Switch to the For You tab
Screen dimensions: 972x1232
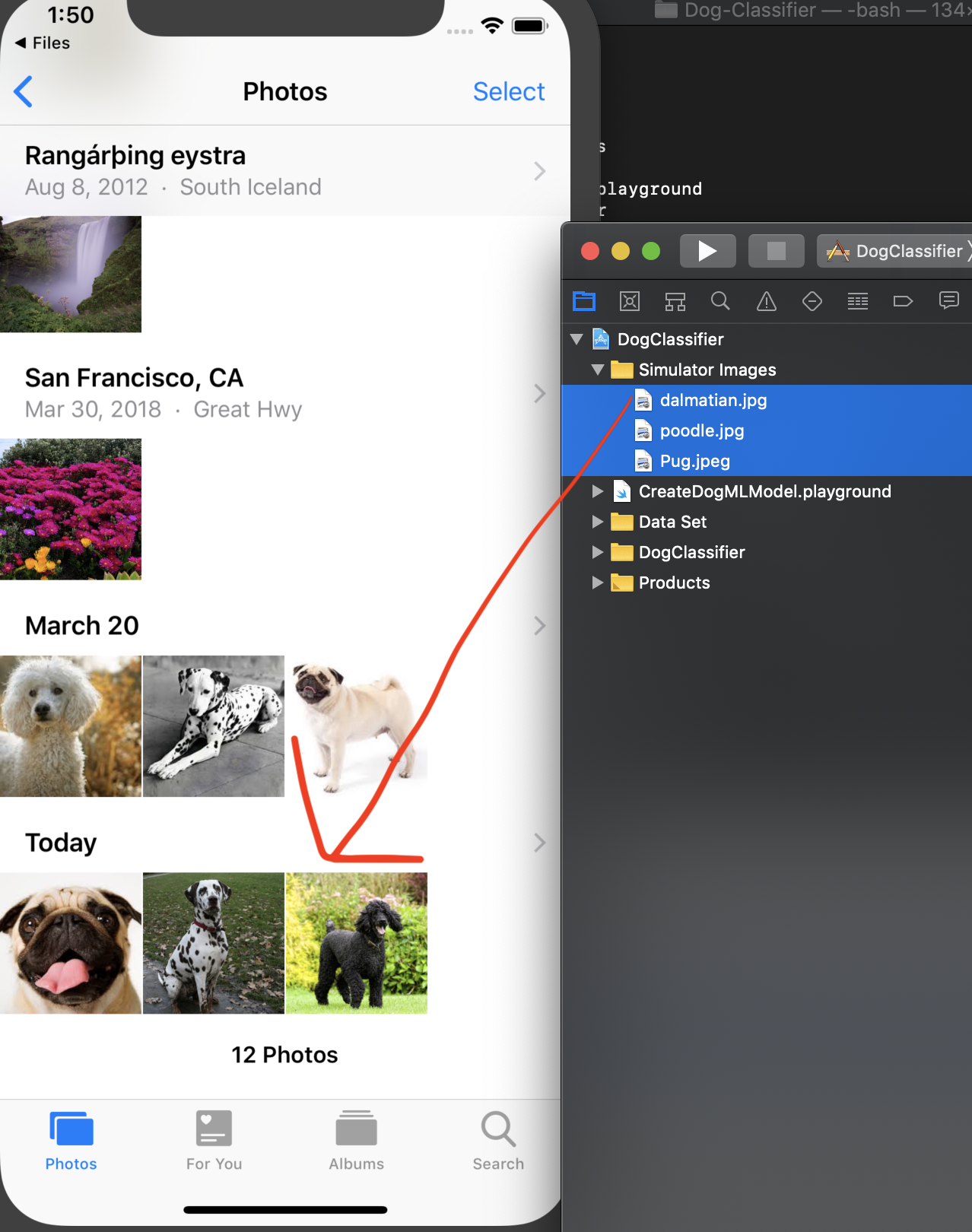point(214,1140)
